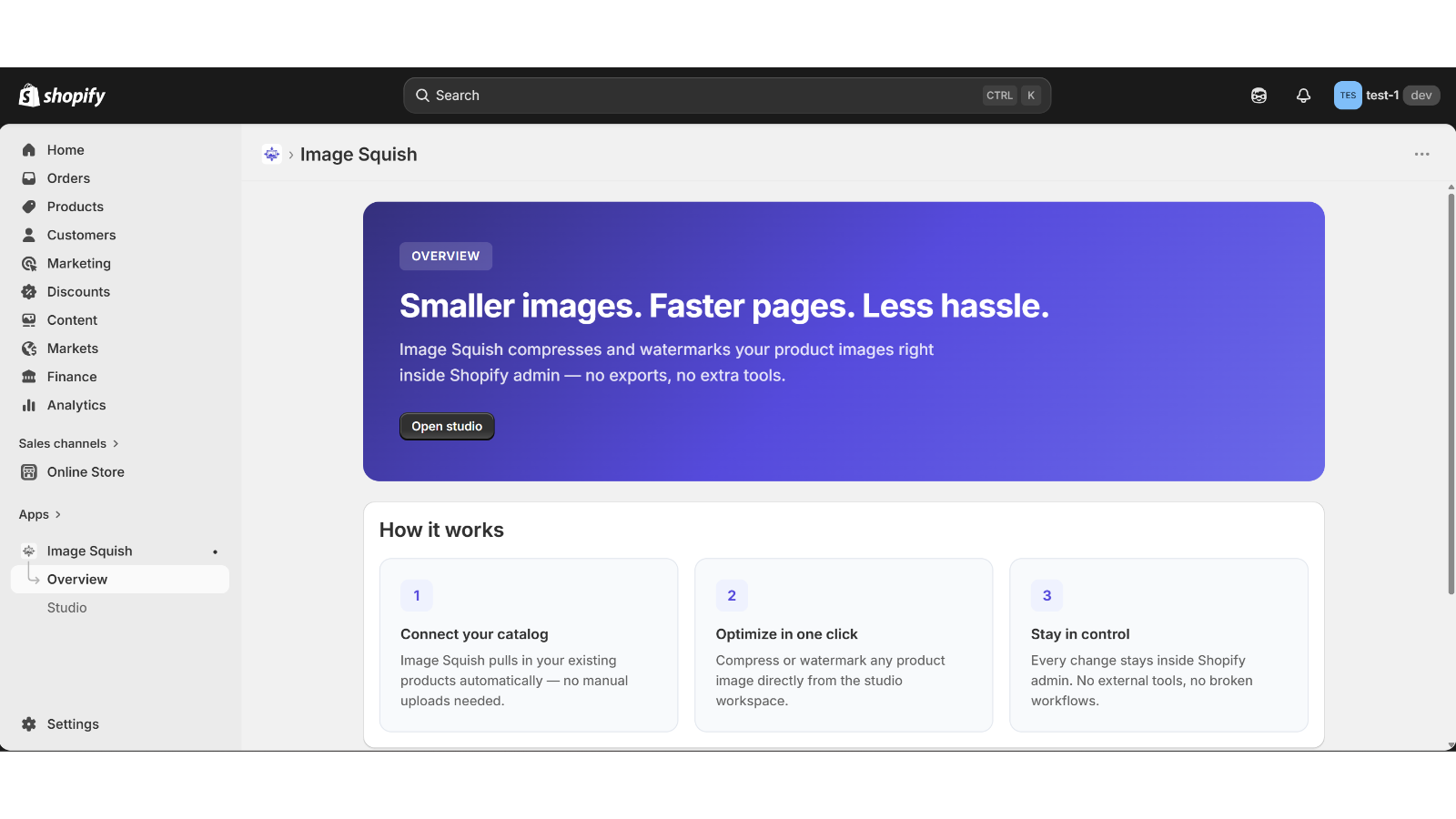Click the Open studio button
Screen dimensions: 1456x819
tap(447, 427)
